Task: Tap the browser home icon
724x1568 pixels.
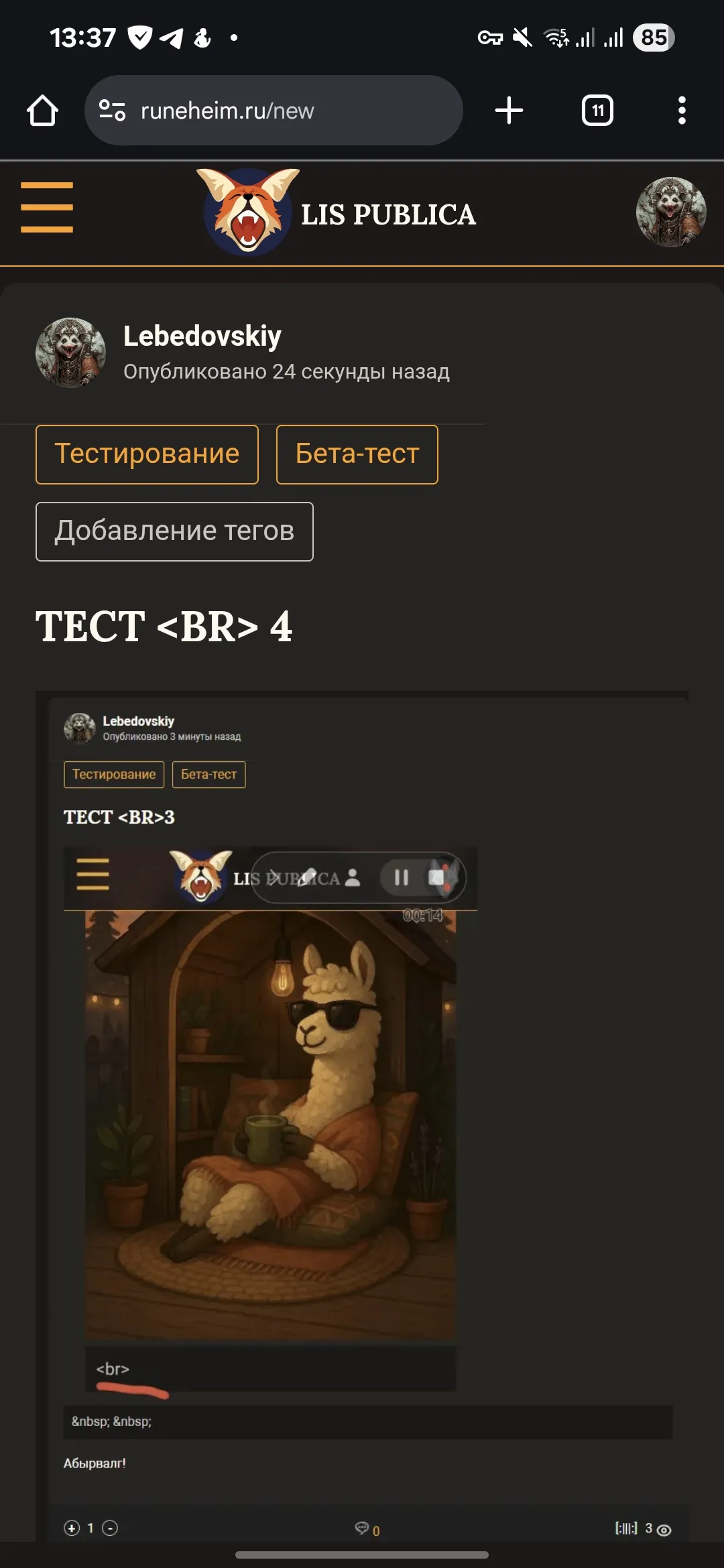Action: pos(42,111)
